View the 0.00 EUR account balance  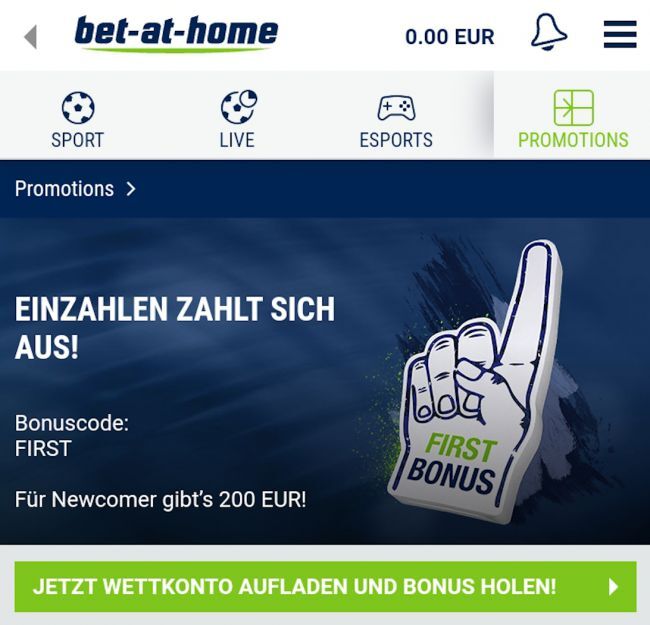click(450, 37)
